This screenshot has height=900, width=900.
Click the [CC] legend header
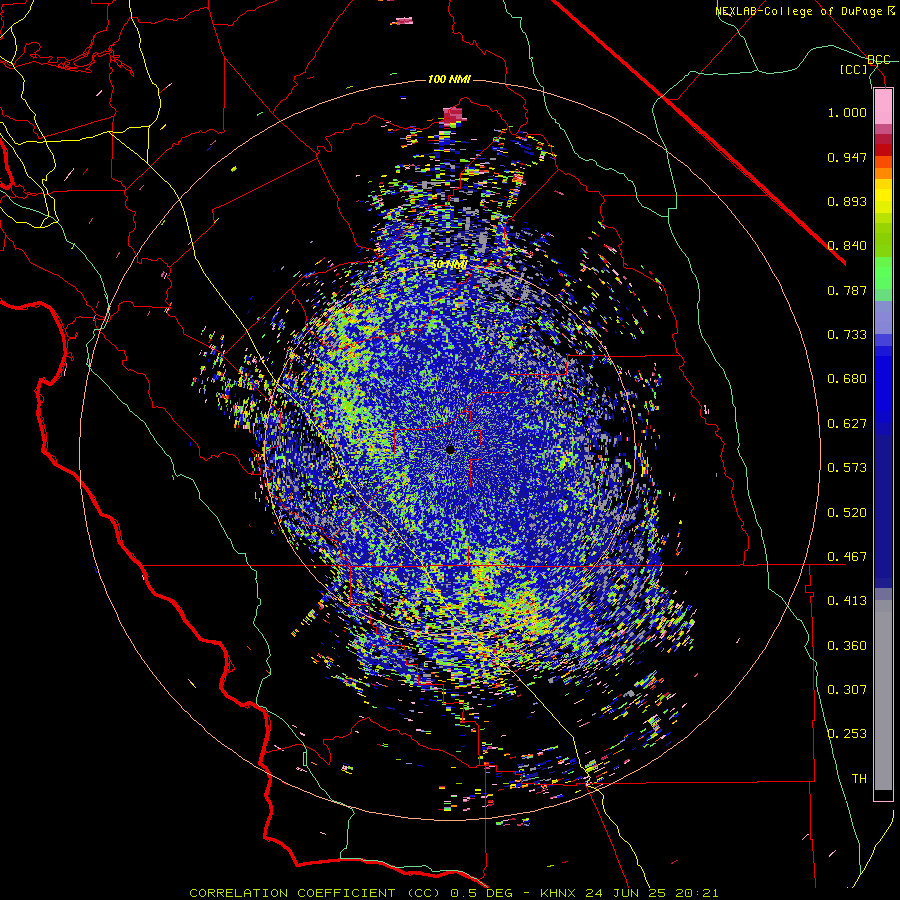coord(854,69)
